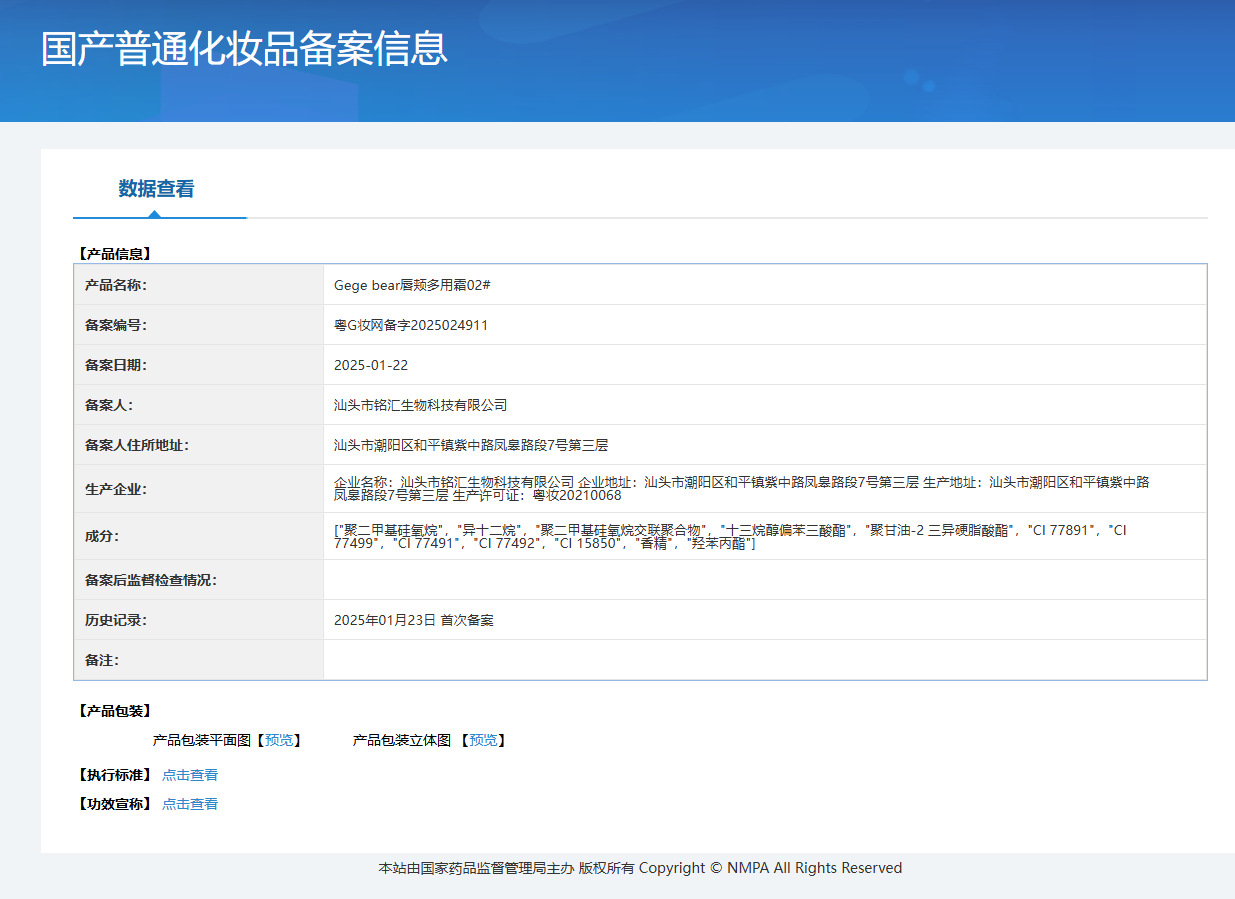1235x899 pixels.
Task: Click 点击查看 next to 功效宣称
Action: [x=190, y=804]
